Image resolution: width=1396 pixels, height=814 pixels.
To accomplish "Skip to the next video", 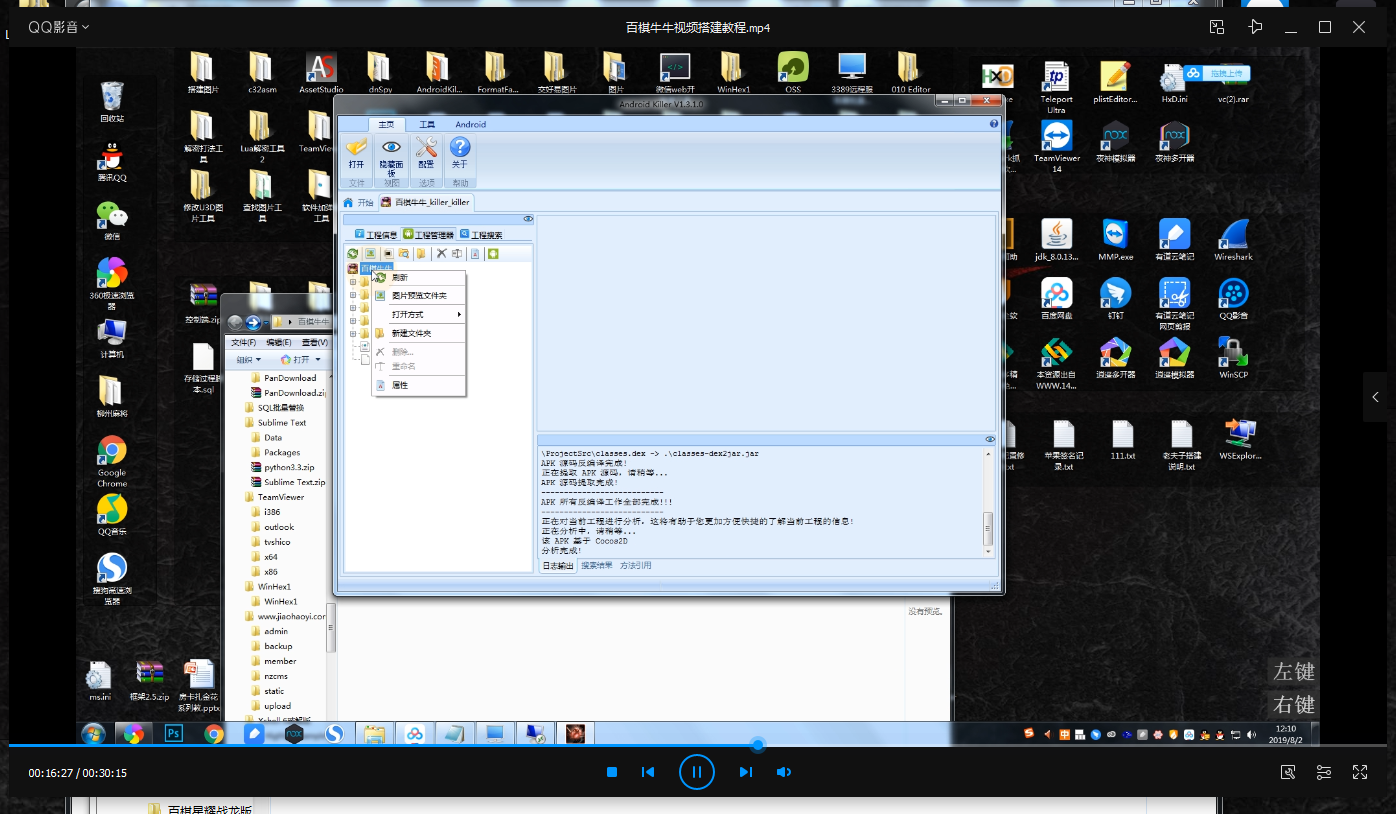I will point(745,772).
